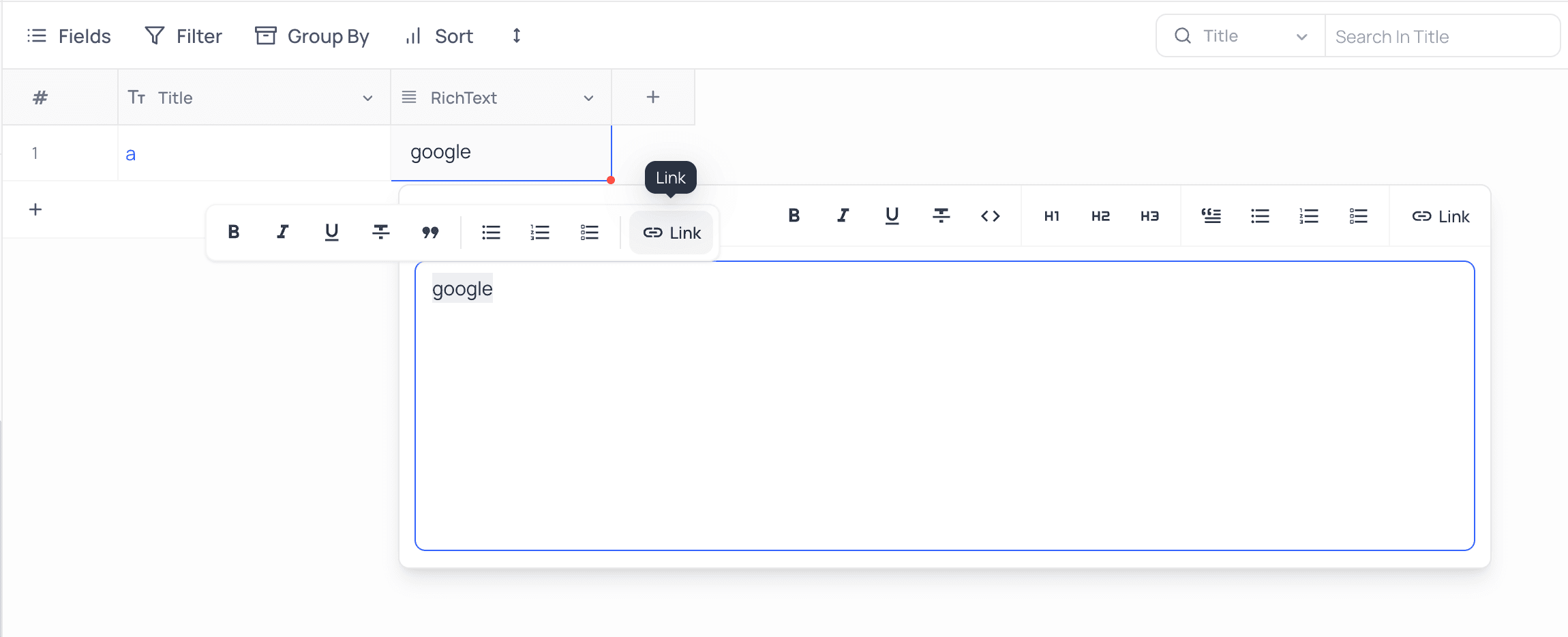The image size is (1568, 637).
Task: Insert bullet list from the floating toolbar
Action: pyautogui.click(x=492, y=233)
